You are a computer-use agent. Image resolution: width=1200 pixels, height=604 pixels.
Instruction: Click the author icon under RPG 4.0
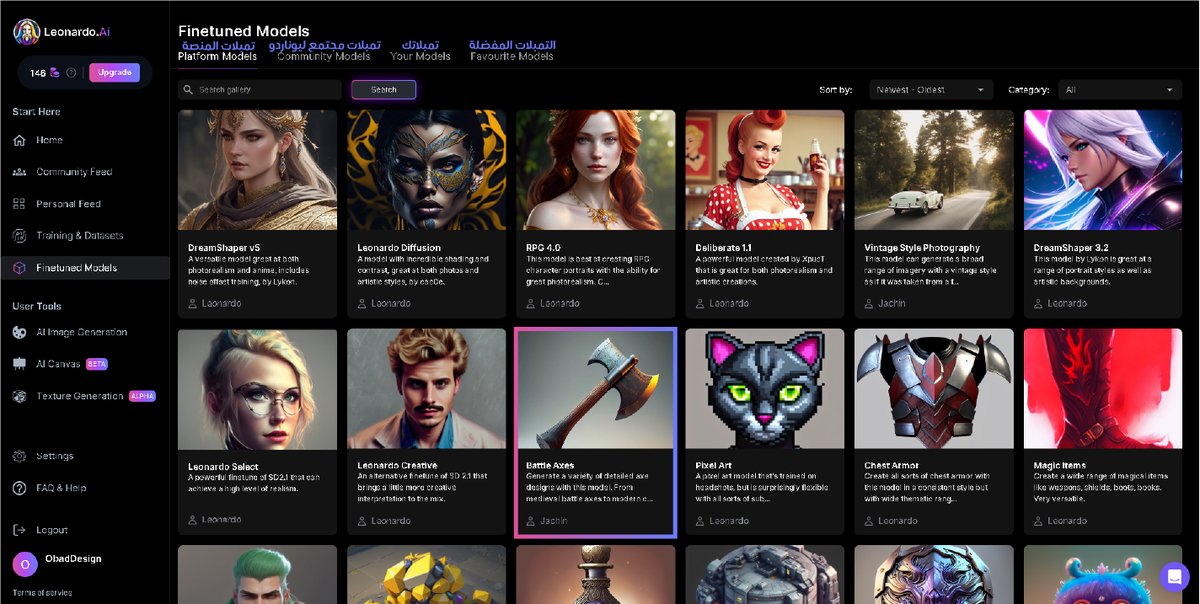(x=531, y=303)
